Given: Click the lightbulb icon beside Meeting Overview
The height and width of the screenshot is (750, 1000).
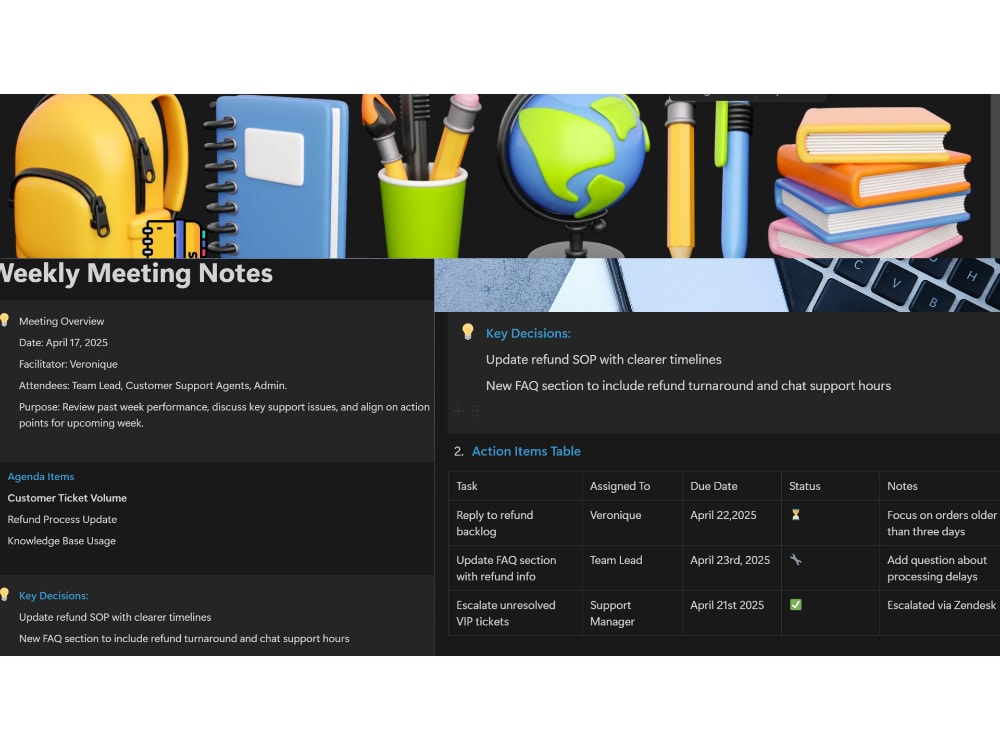Looking at the screenshot, I should [x=4, y=320].
